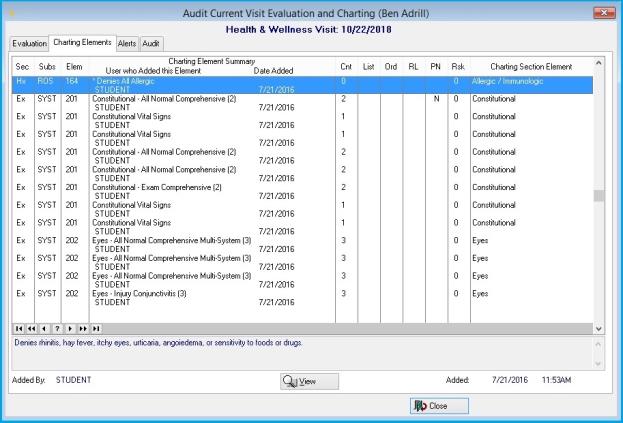Screen dimensions: 623x423
Task: Click the Charting Element Summary header
Action: tap(212, 62)
